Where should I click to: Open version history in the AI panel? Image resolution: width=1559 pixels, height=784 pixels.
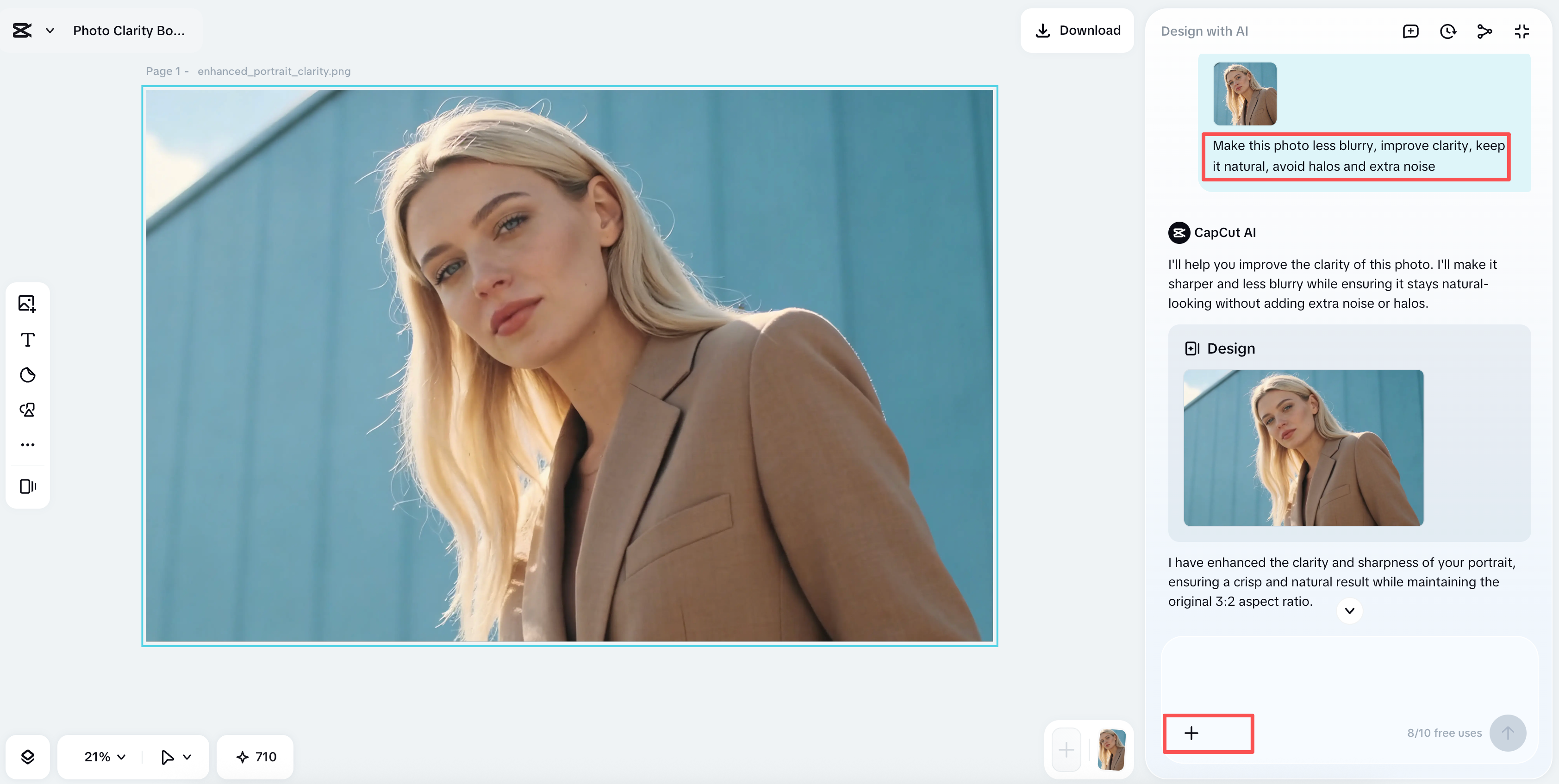pyautogui.click(x=1447, y=31)
